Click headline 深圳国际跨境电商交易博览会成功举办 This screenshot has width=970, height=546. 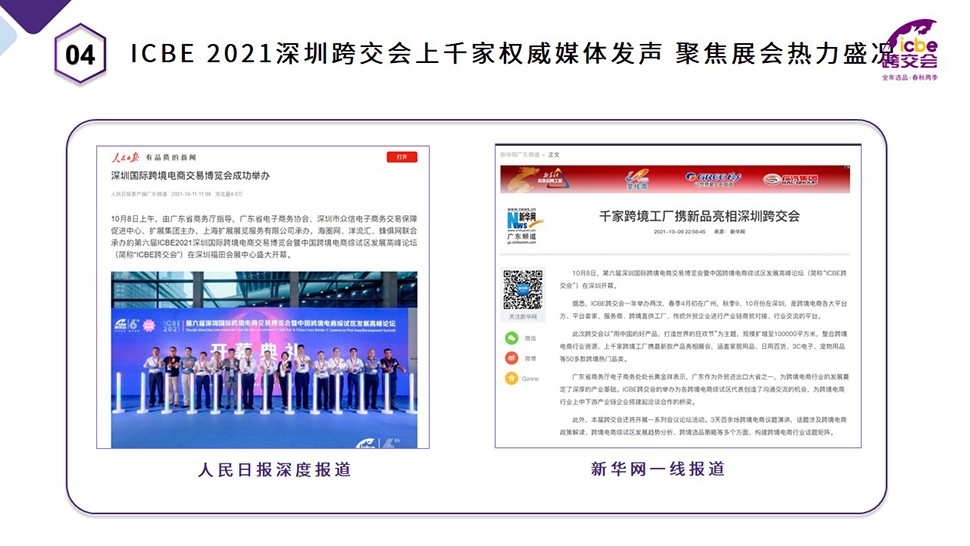(191, 176)
